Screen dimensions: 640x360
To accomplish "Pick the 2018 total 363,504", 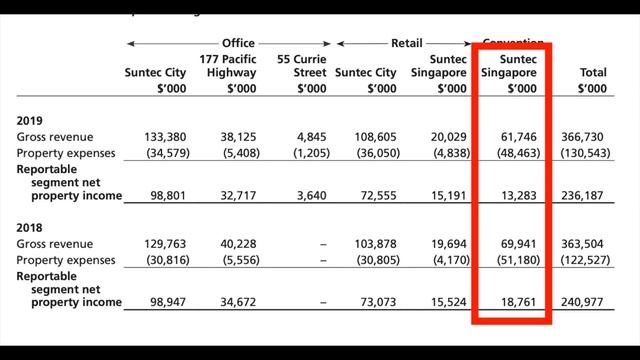I will [582, 244].
